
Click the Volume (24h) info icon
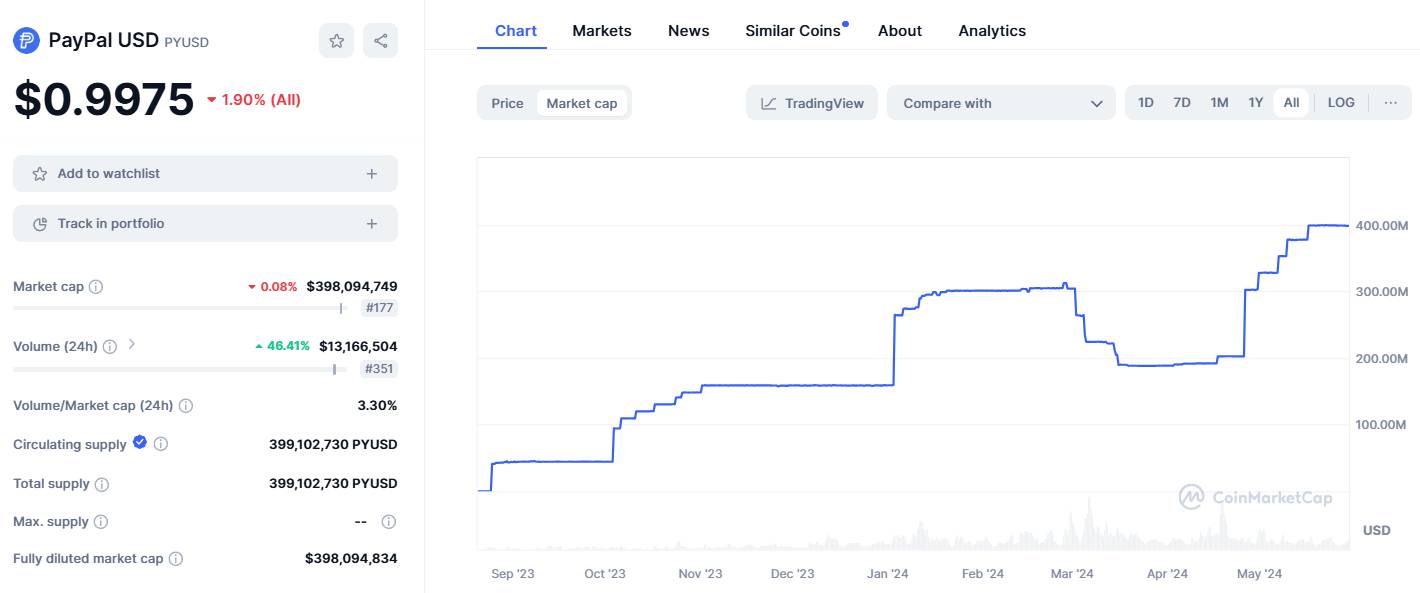point(110,347)
